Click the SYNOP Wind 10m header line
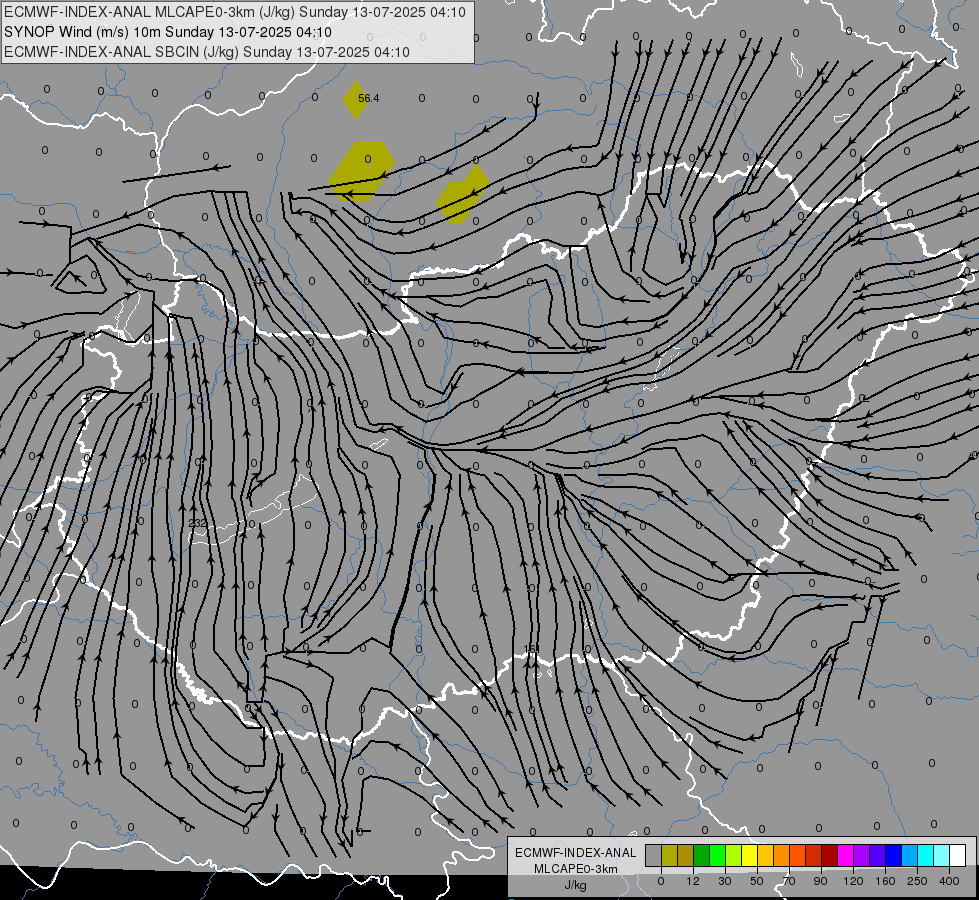 click(x=168, y=32)
